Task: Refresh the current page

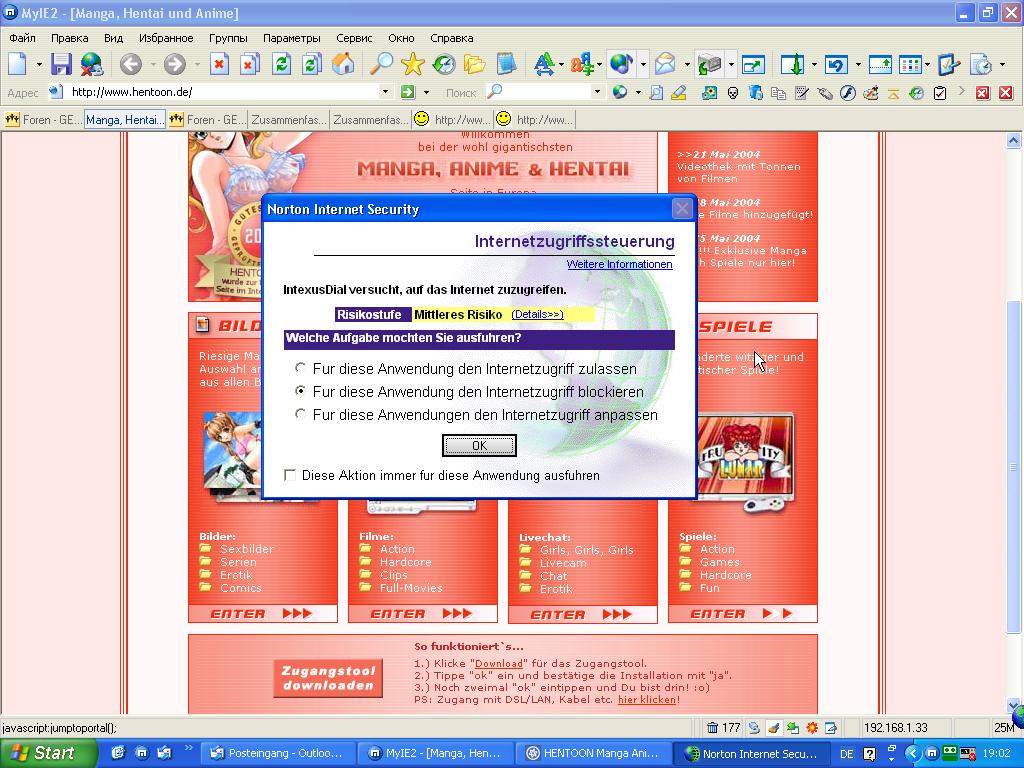Action: 281,64
